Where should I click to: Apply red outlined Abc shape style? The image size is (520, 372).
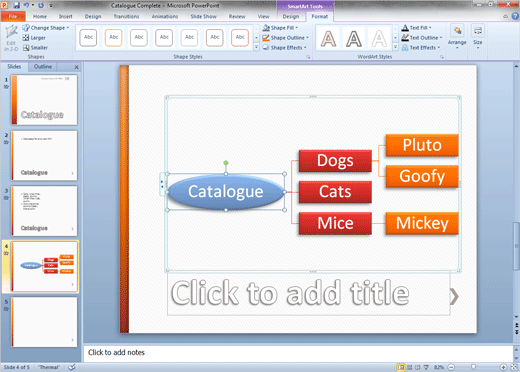[x=240, y=37]
